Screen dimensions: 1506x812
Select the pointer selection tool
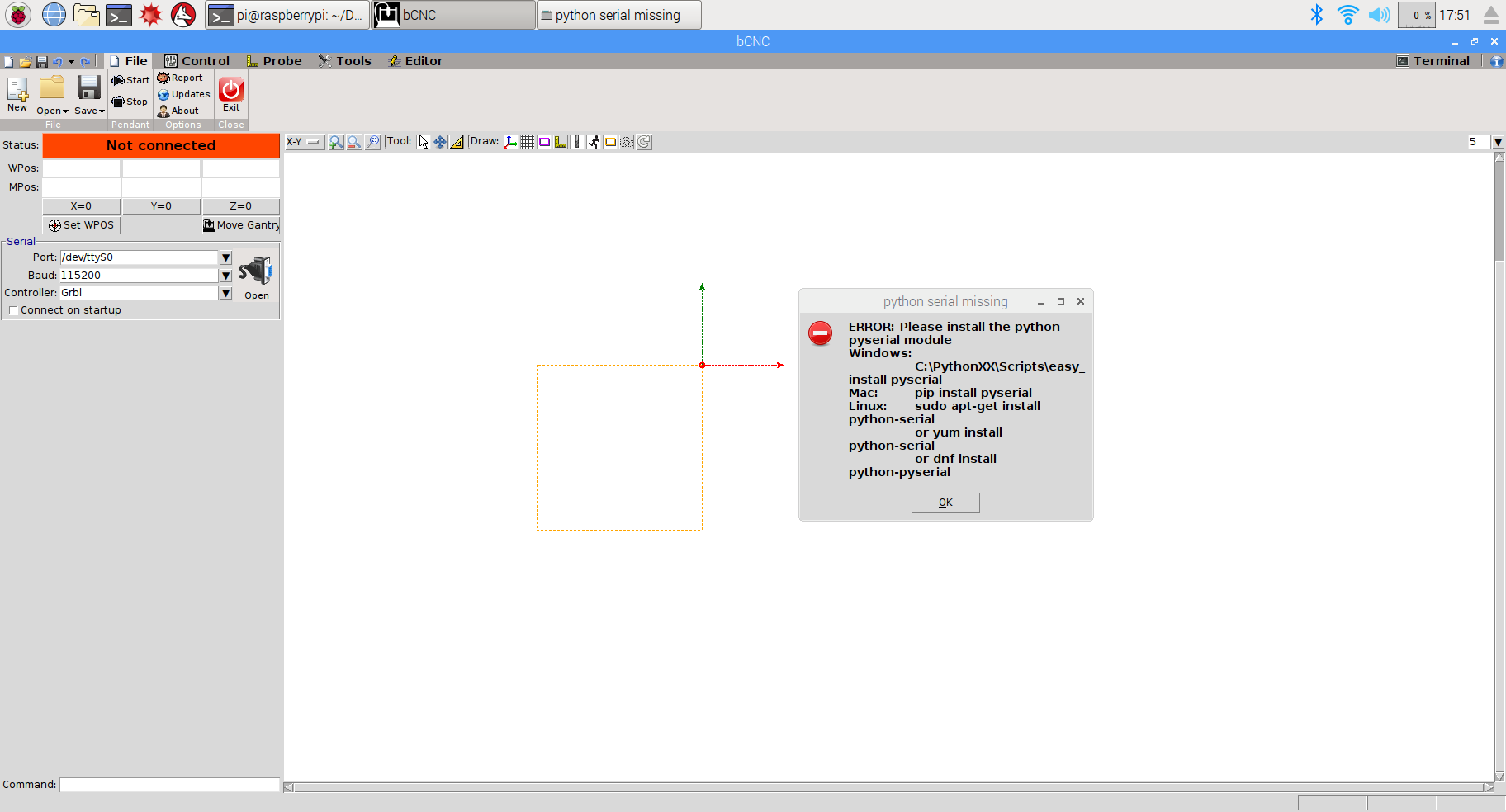point(424,142)
